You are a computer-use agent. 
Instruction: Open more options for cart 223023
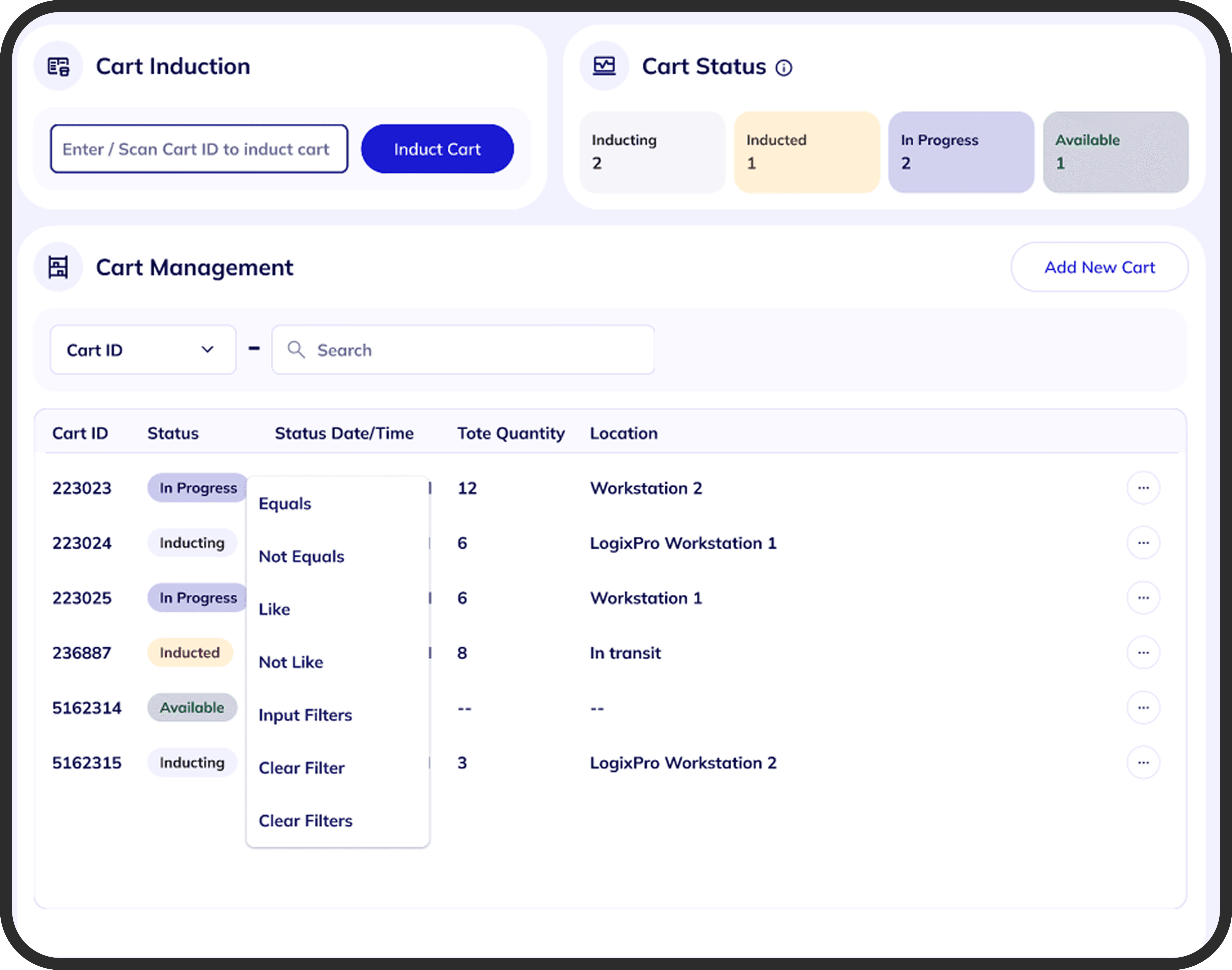(1143, 488)
